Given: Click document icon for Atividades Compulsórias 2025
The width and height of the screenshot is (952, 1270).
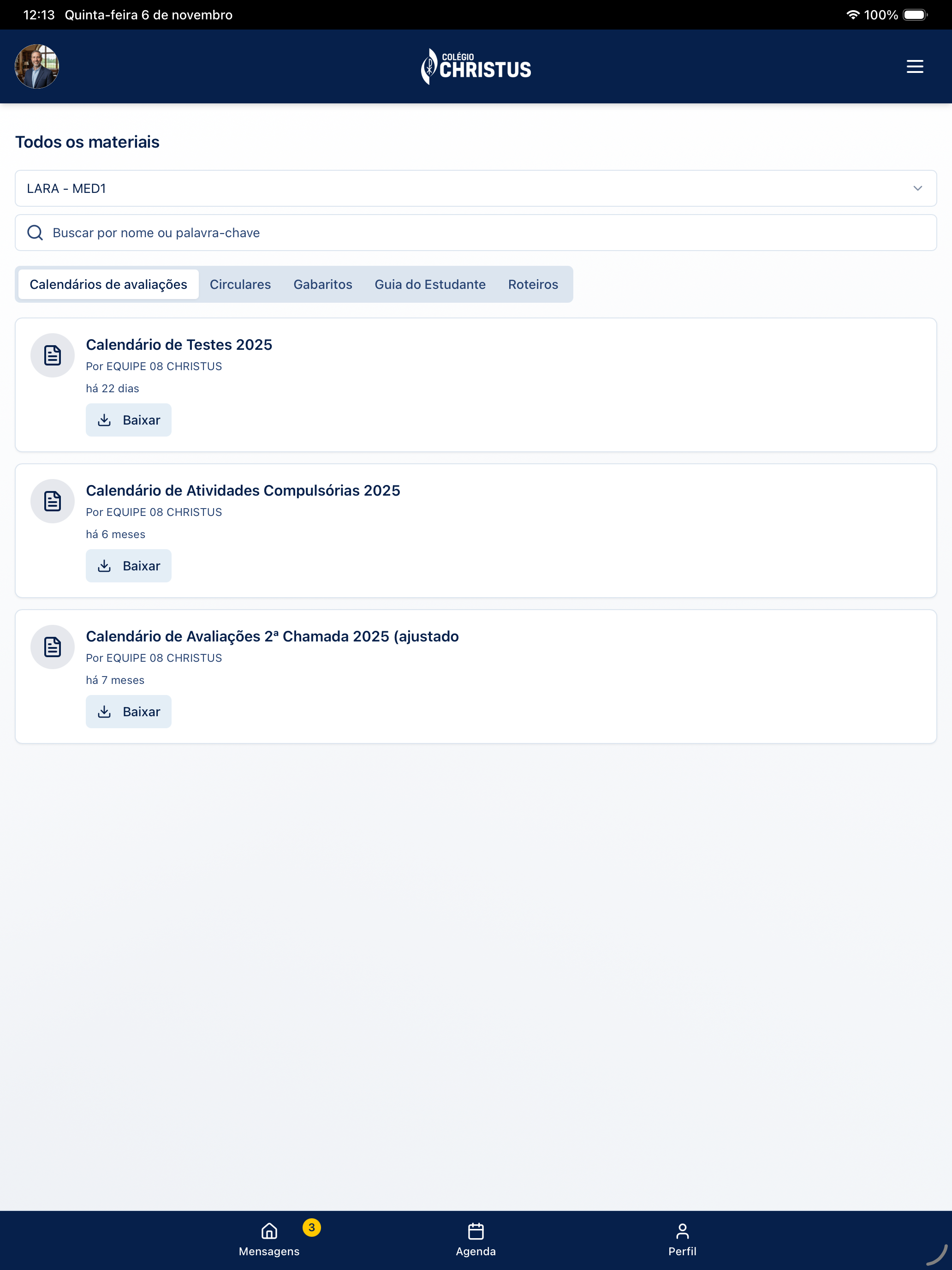Looking at the screenshot, I should 52,501.
